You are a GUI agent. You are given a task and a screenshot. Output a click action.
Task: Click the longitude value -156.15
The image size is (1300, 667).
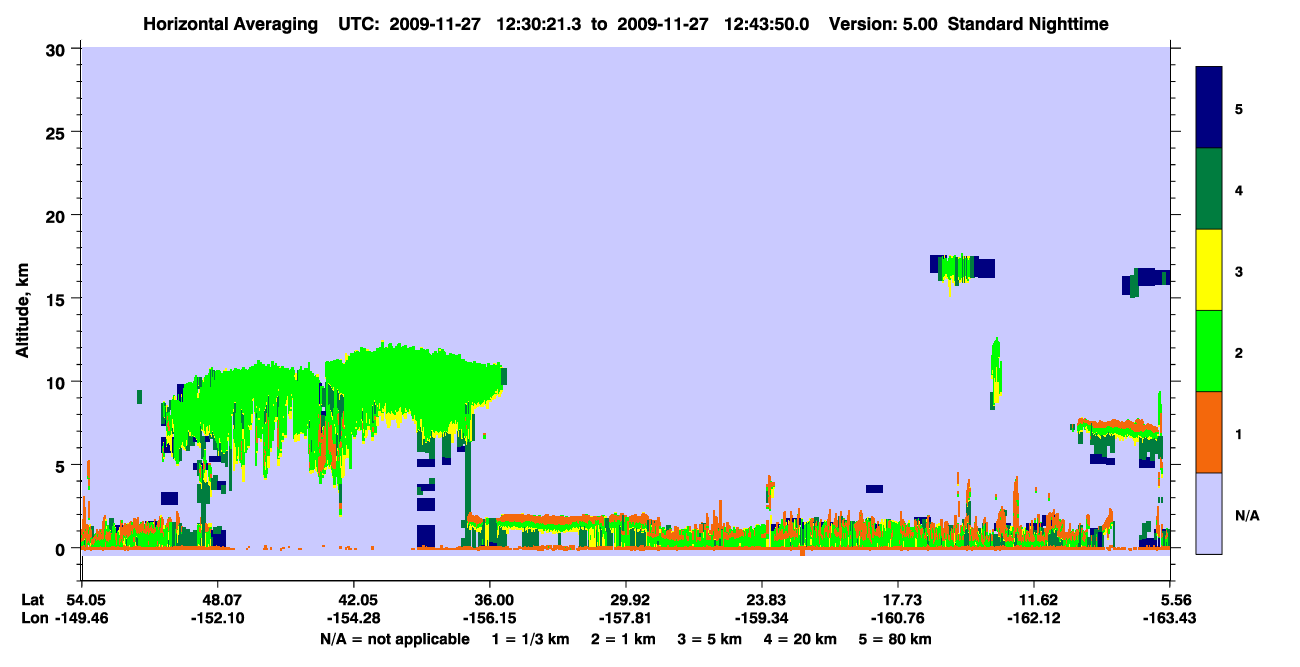coord(490,619)
